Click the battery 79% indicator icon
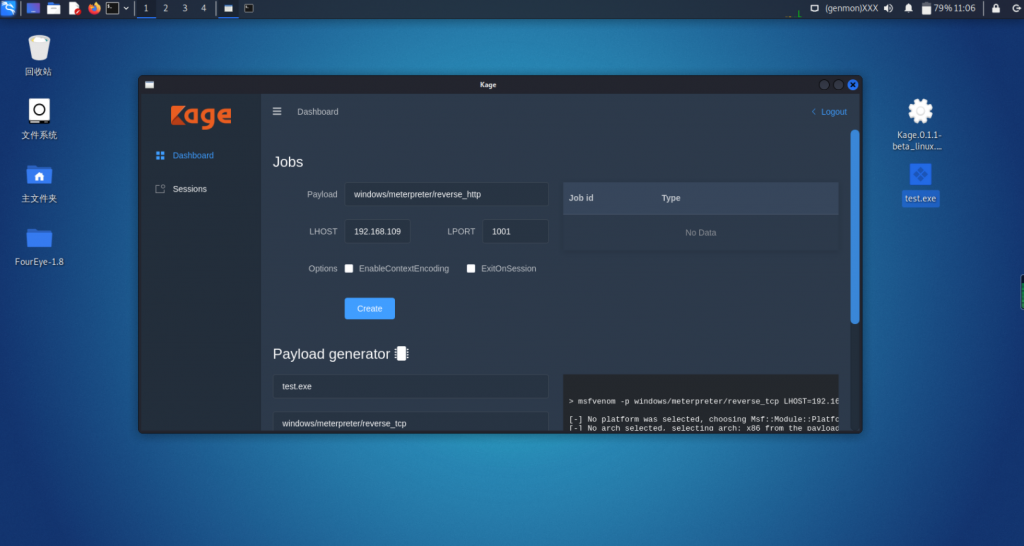The height and width of the screenshot is (546, 1024). coord(926,8)
